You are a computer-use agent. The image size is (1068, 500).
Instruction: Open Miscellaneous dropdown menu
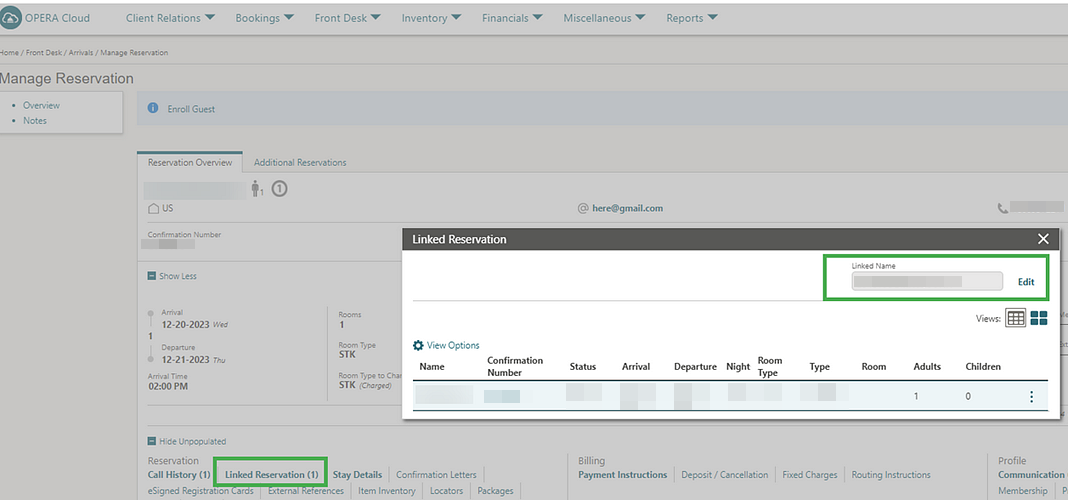pos(604,18)
